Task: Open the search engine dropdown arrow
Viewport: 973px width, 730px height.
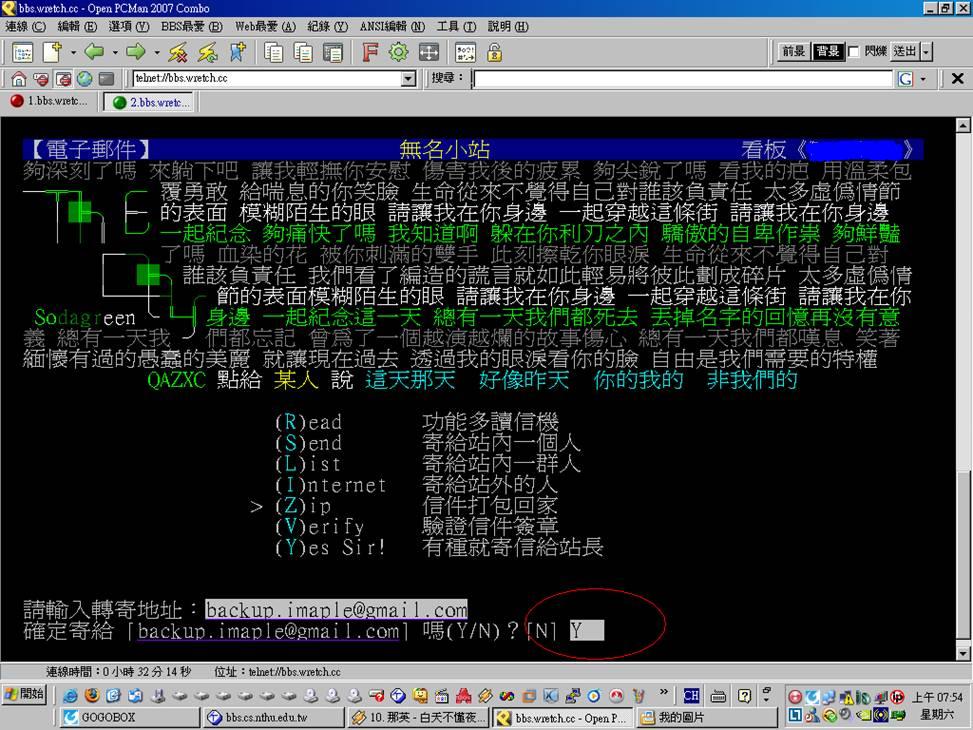Action: pyautogui.click(x=923, y=79)
